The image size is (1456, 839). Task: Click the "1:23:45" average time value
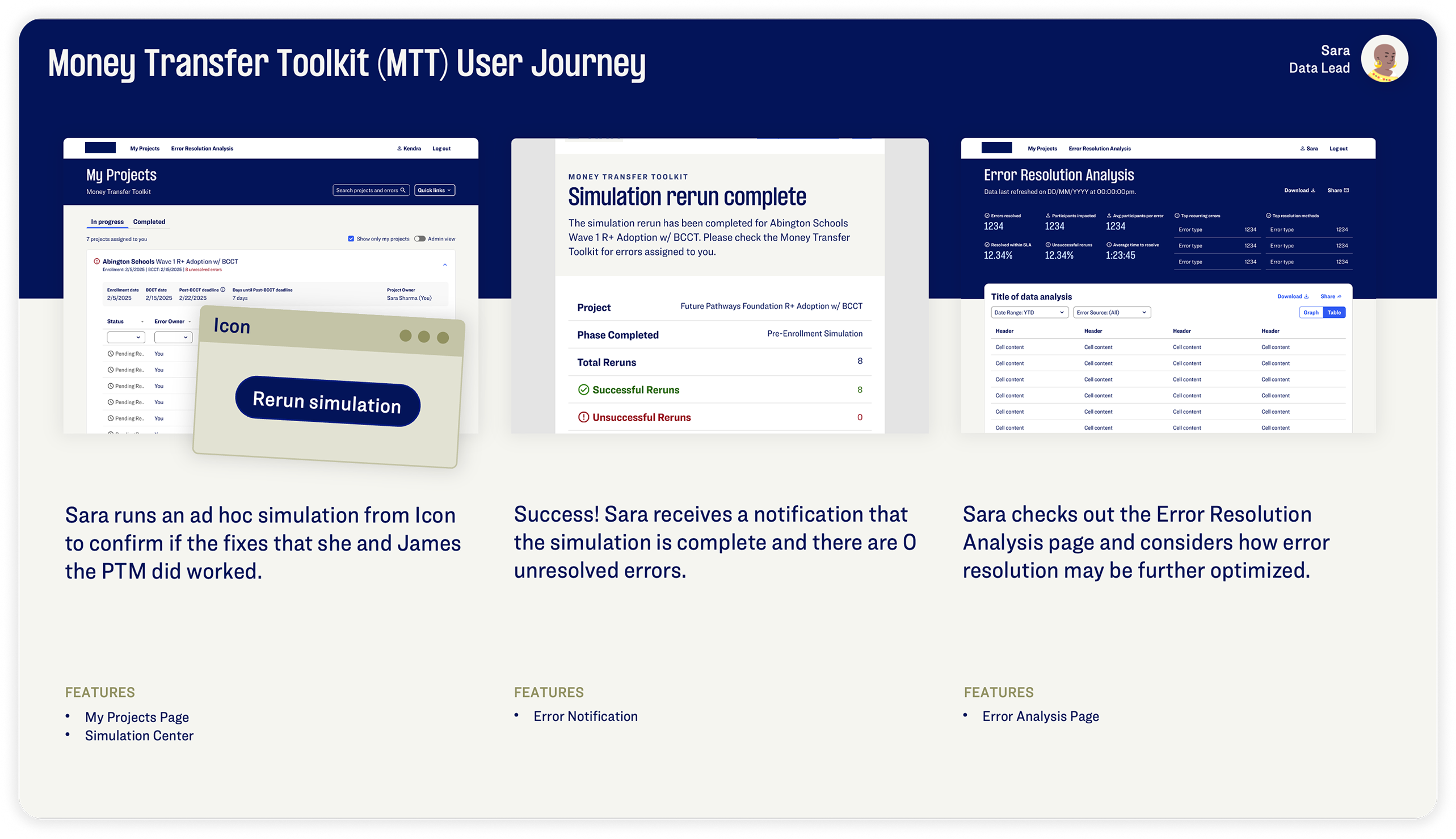pyautogui.click(x=1120, y=255)
